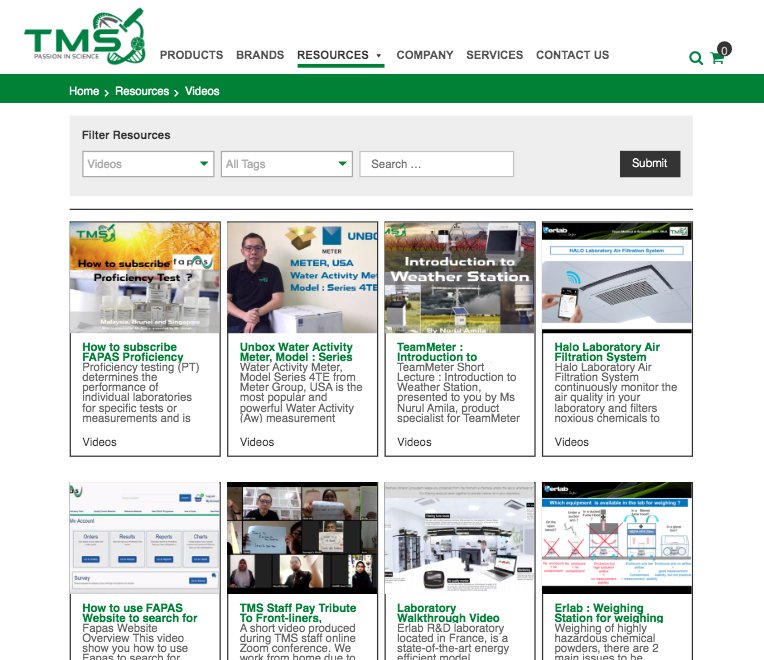Go to Products menu item
The image size is (764, 660).
pyautogui.click(x=191, y=55)
